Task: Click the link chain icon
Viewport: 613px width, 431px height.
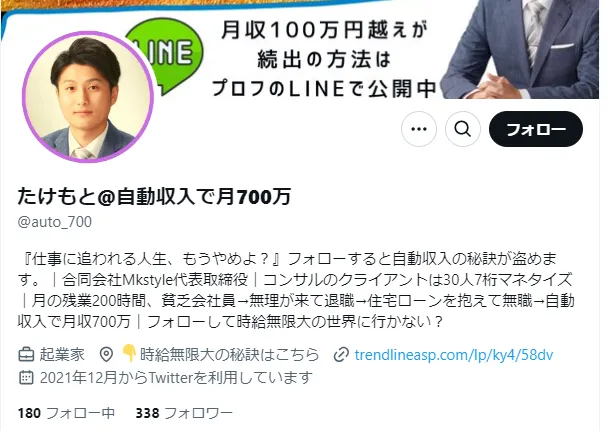Action: [x=341, y=355]
